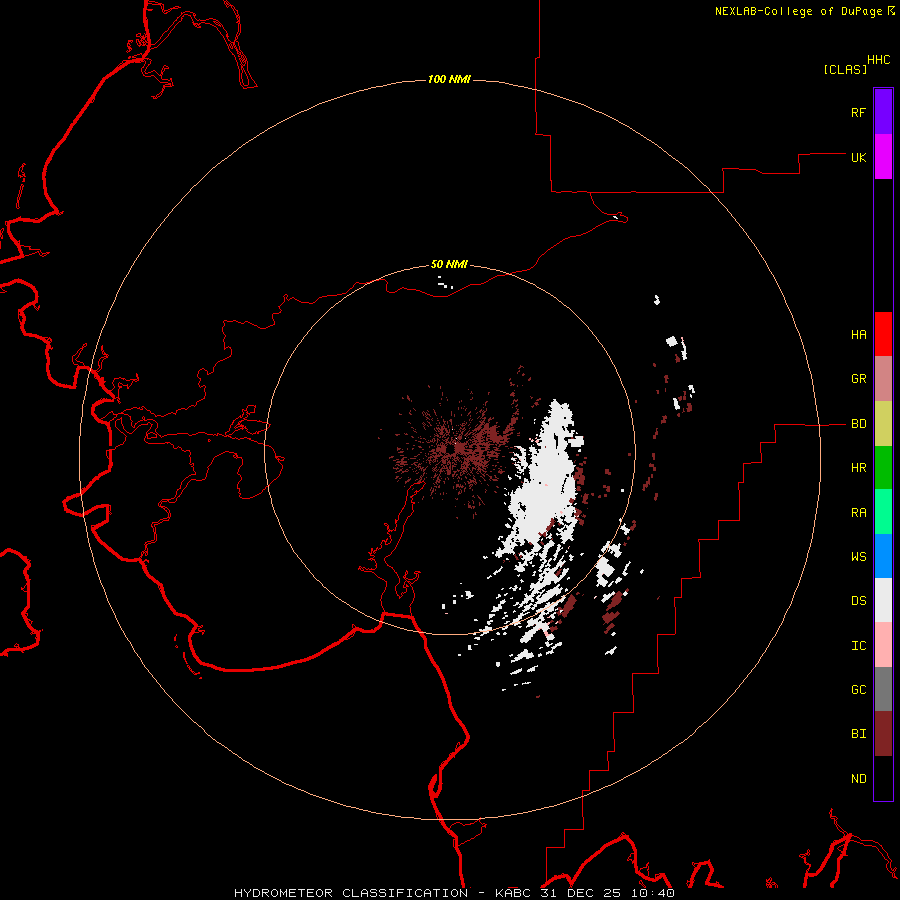The width and height of the screenshot is (900, 900).
Task: Click the magenta UK legend swatch
Action: point(883,157)
